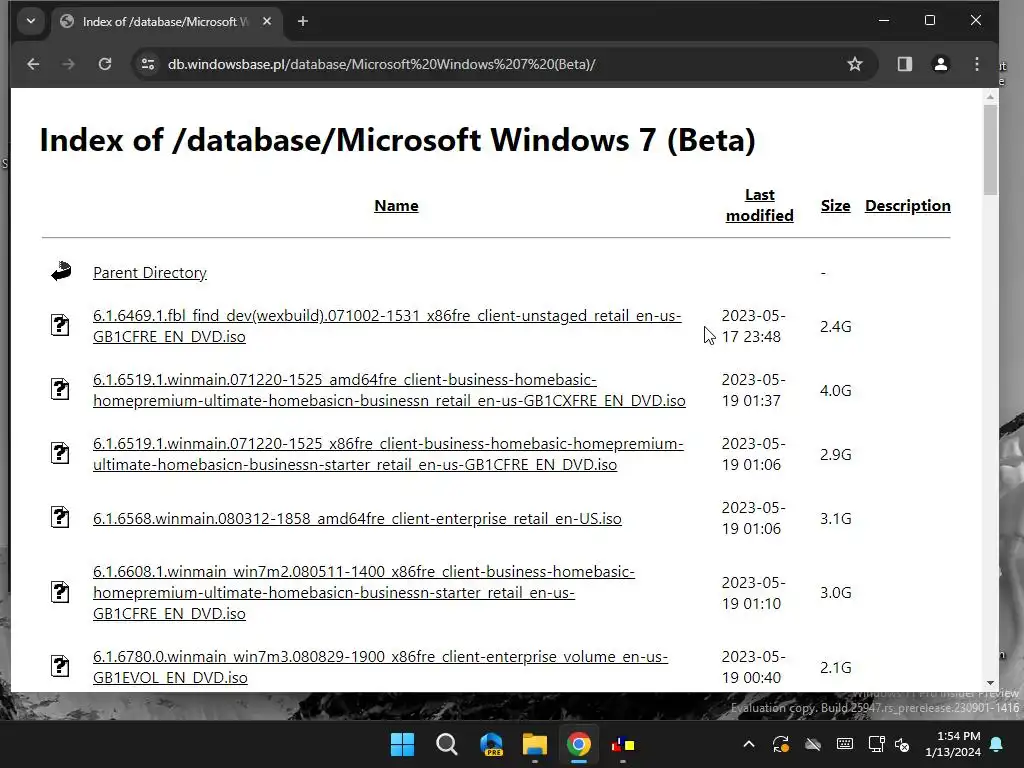1024x768 pixels.
Task: Open the Chrome side panel
Action: pos(904,64)
